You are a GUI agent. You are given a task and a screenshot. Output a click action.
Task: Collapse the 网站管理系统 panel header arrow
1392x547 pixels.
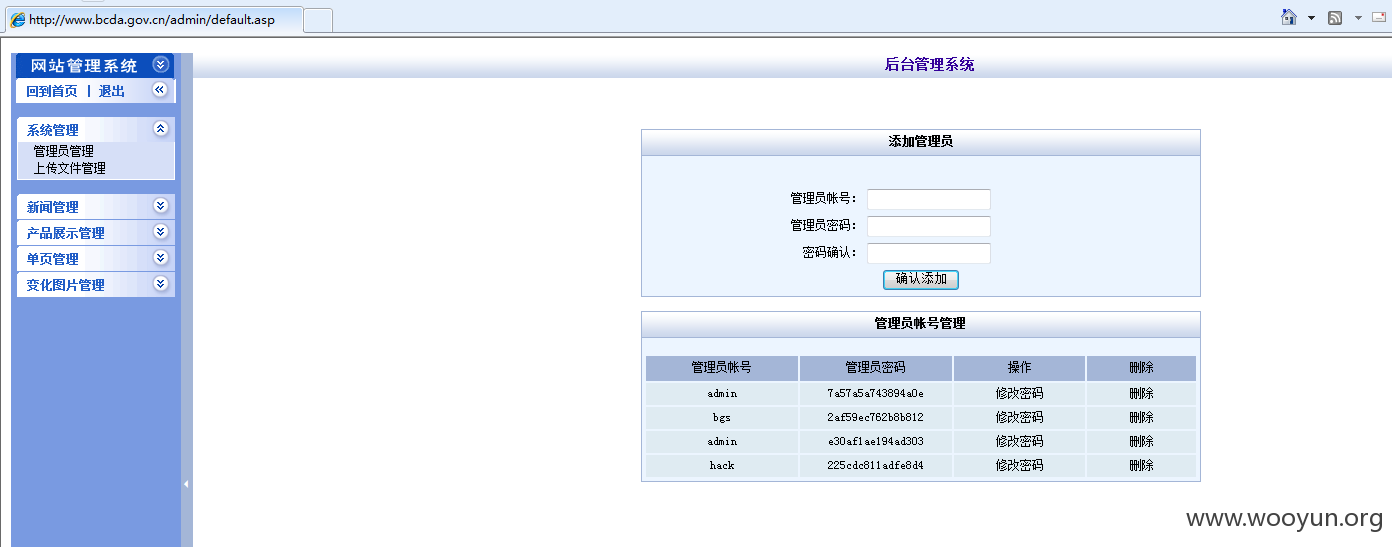coord(160,65)
